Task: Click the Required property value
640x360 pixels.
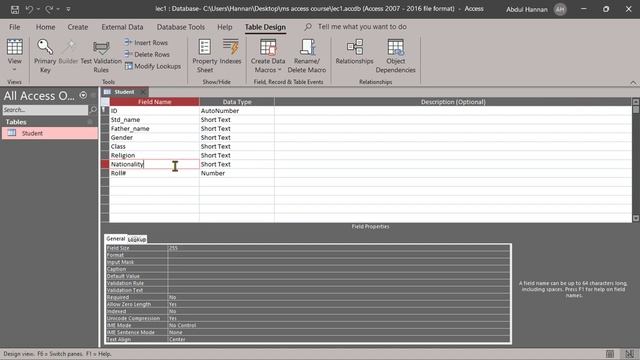Action: (x=338, y=297)
